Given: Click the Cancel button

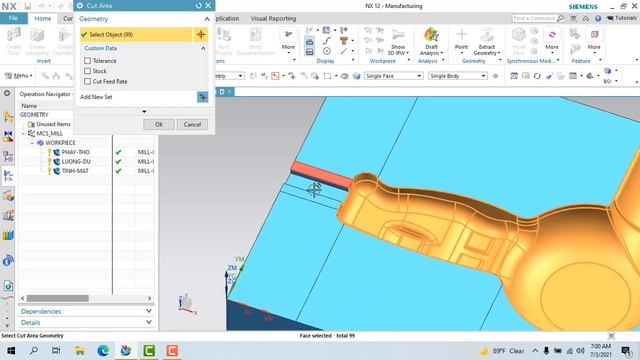Looking at the screenshot, I should (x=192, y=124).
